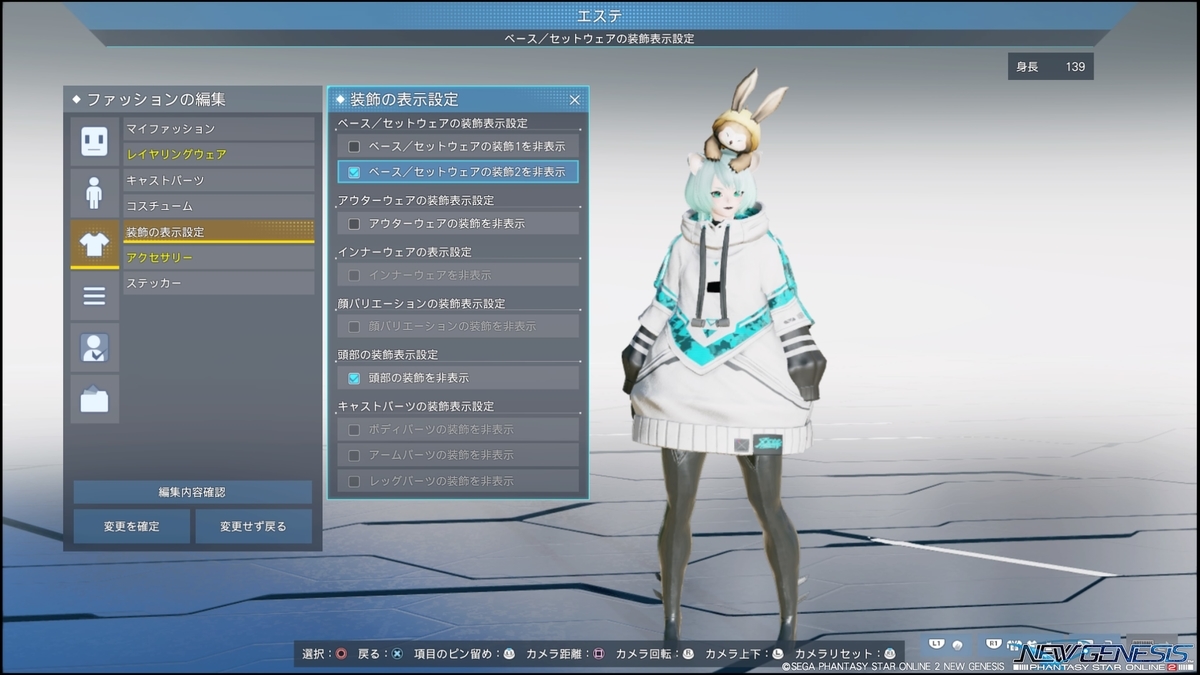Uncheck ベース/セットウェアの装飾2を非表示
Image resolution: width=1200 pixels, height=675 pixels.
pos(354,172)
